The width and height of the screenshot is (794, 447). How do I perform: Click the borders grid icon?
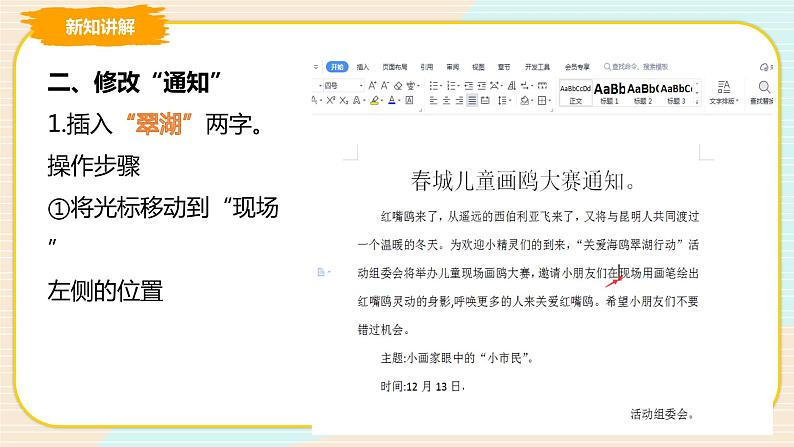542,100
